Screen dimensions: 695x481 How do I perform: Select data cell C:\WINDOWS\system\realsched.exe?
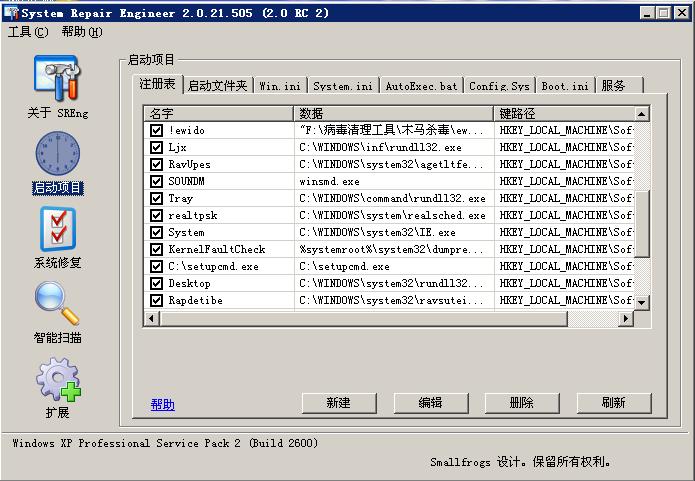pyautogui.click(x=392, y=215)
